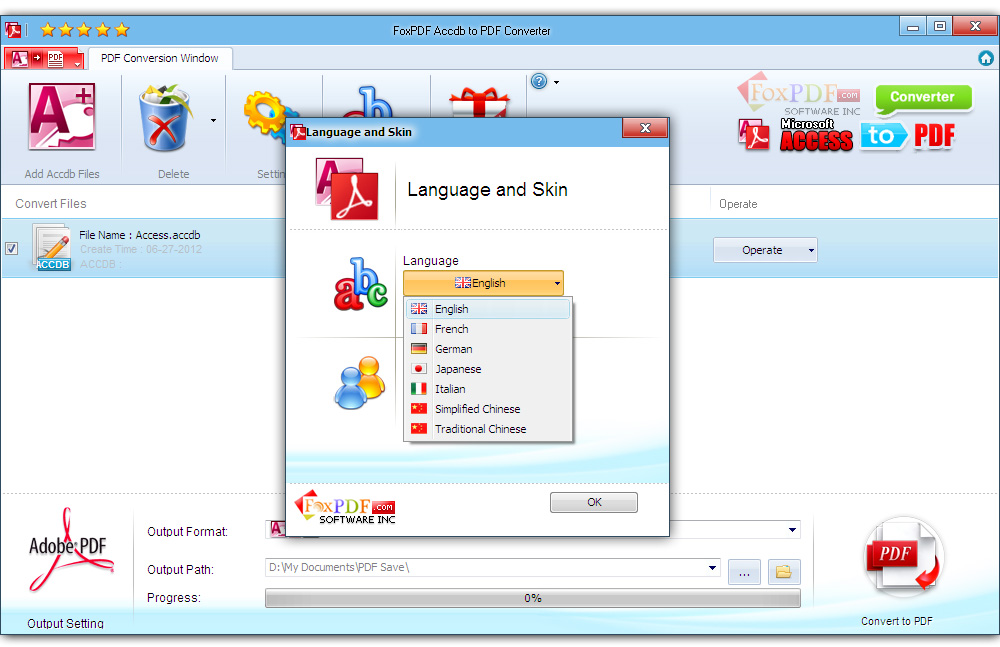This screenshot has width=1000, height=647.
Task: Click the red gift box icon
Action: coord(480,102)
